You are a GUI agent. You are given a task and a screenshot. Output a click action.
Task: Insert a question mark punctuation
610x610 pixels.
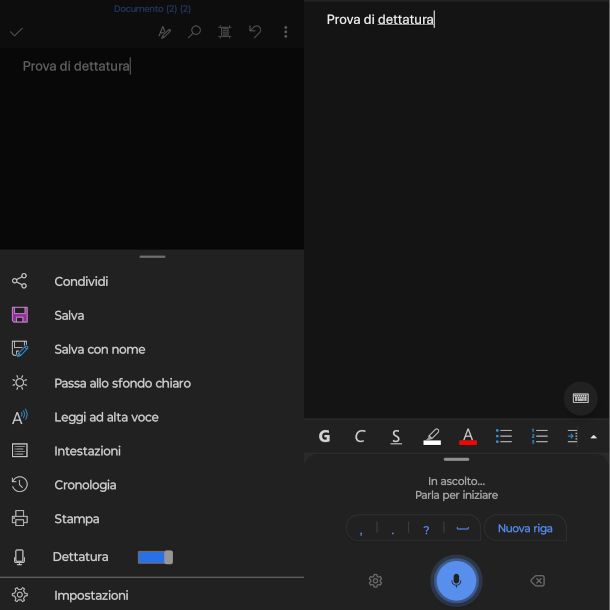coord(426,529)
